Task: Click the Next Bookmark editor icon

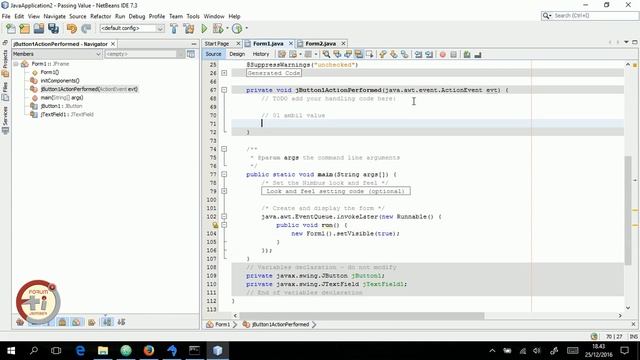Action: pyautogui.click(x=393, y=54)
